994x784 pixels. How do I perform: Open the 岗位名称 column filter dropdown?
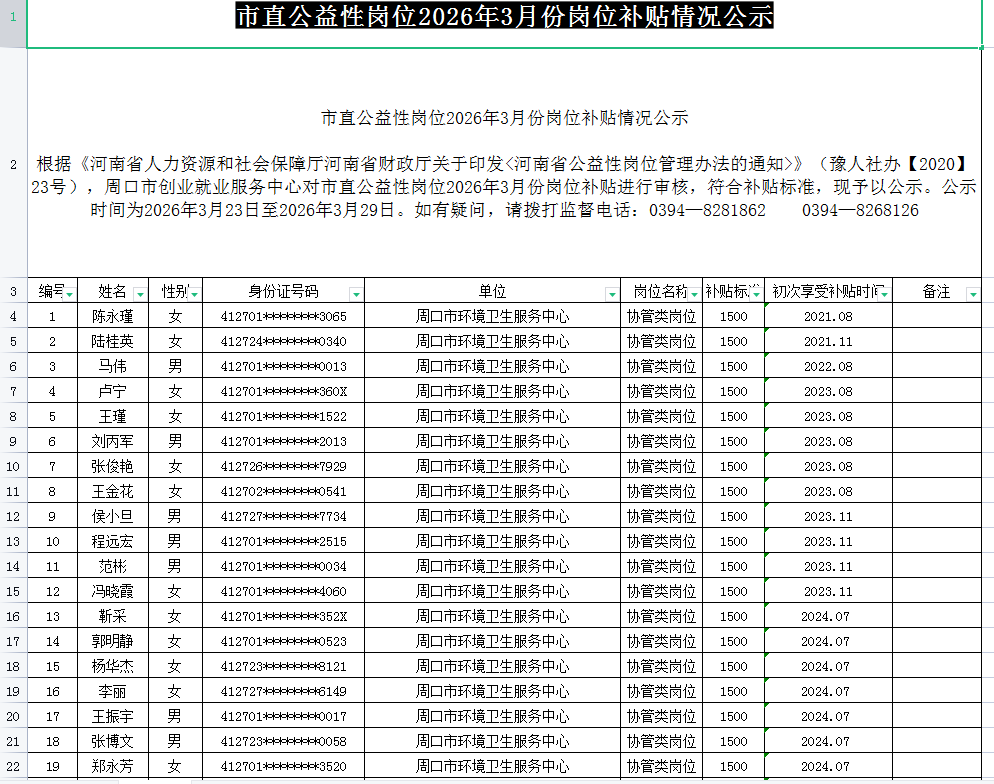click(694, 292)
